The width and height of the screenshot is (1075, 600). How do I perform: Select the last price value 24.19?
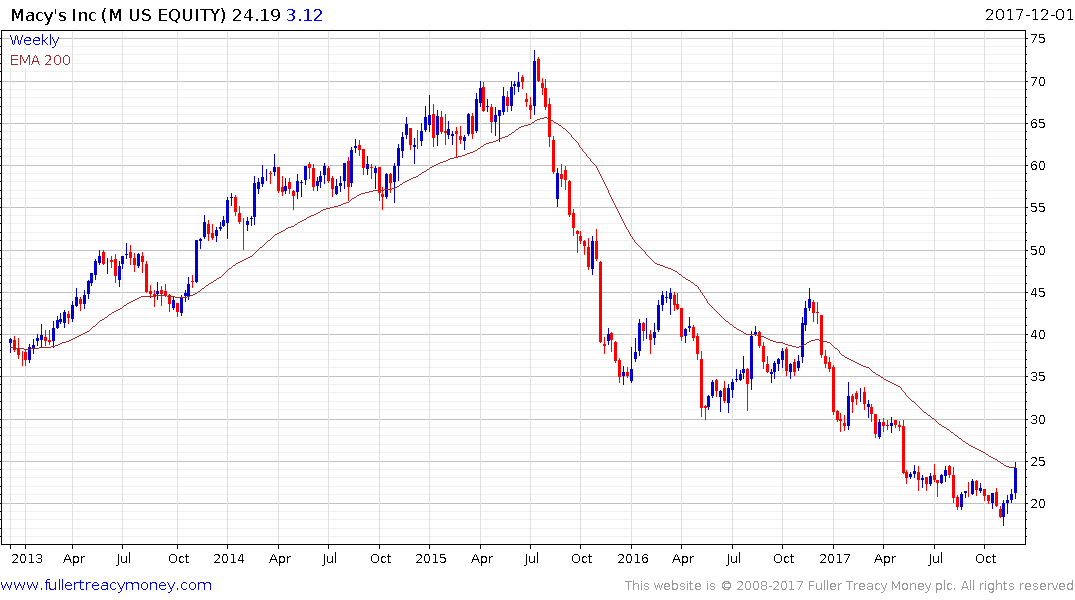(x=256, y=15)
